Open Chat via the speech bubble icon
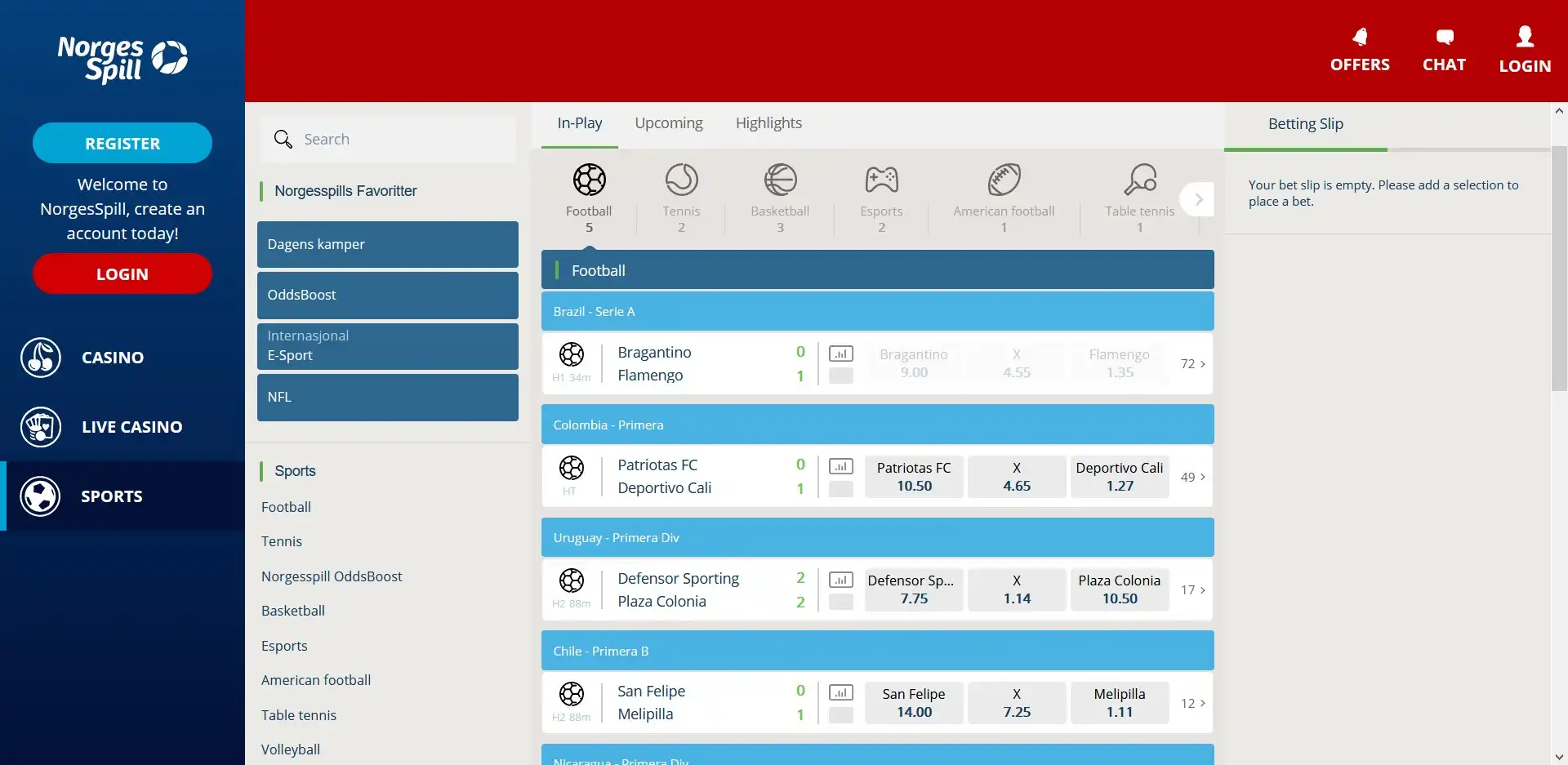The width and height of the screenshot is (1568, 765). 1444,38
